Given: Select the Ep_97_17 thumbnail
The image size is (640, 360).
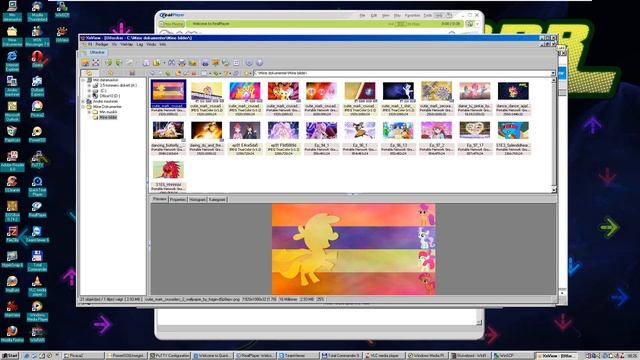Looking at the screenshot, I should coord(475,137).
